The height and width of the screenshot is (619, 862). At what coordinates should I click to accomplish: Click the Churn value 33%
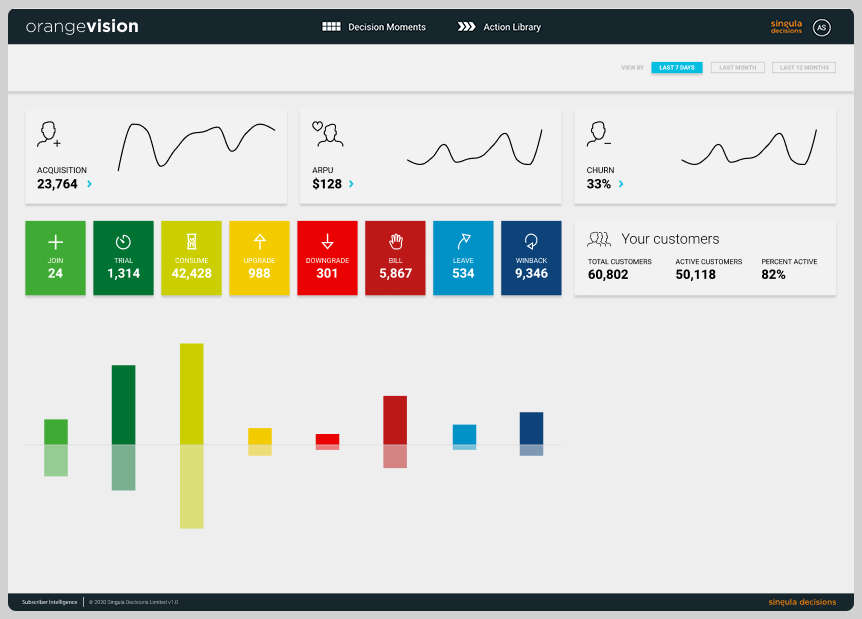point(599,184)
